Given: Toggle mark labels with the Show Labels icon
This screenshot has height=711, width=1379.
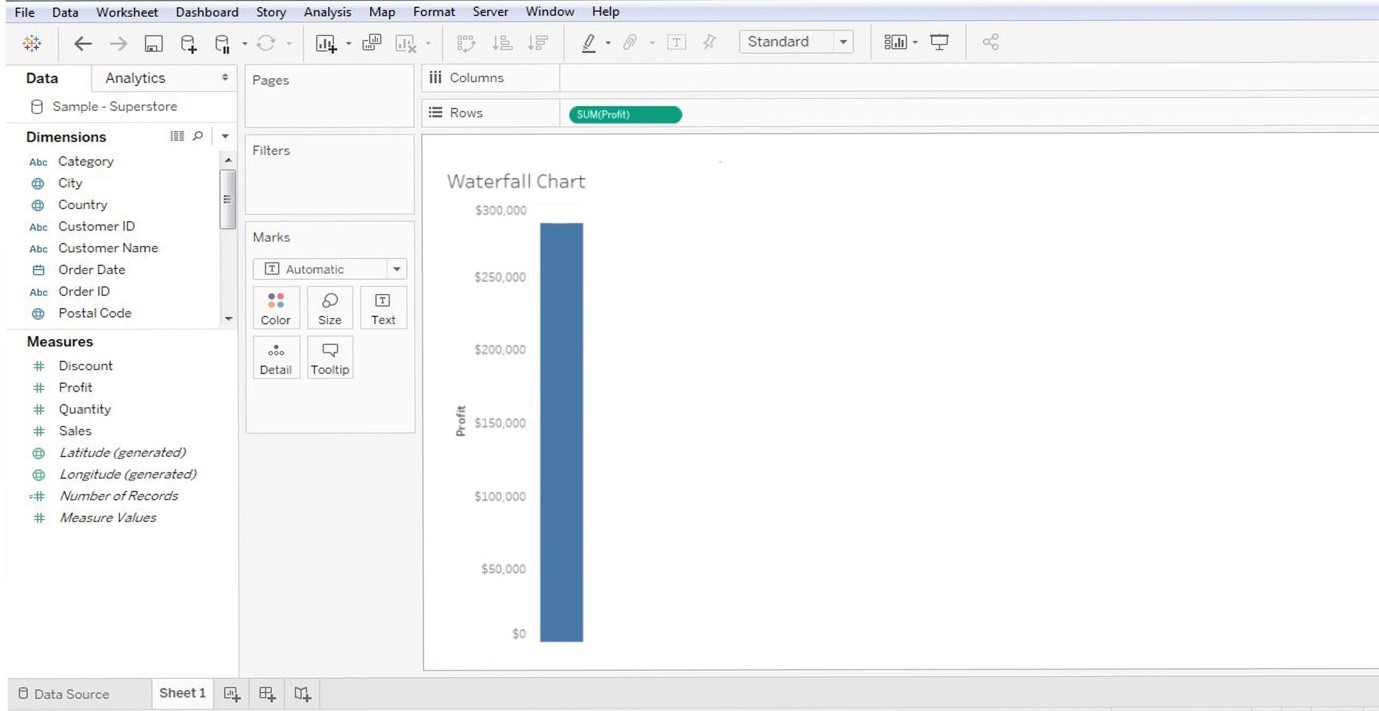Looking at the screenshot, I should point(676,42).
